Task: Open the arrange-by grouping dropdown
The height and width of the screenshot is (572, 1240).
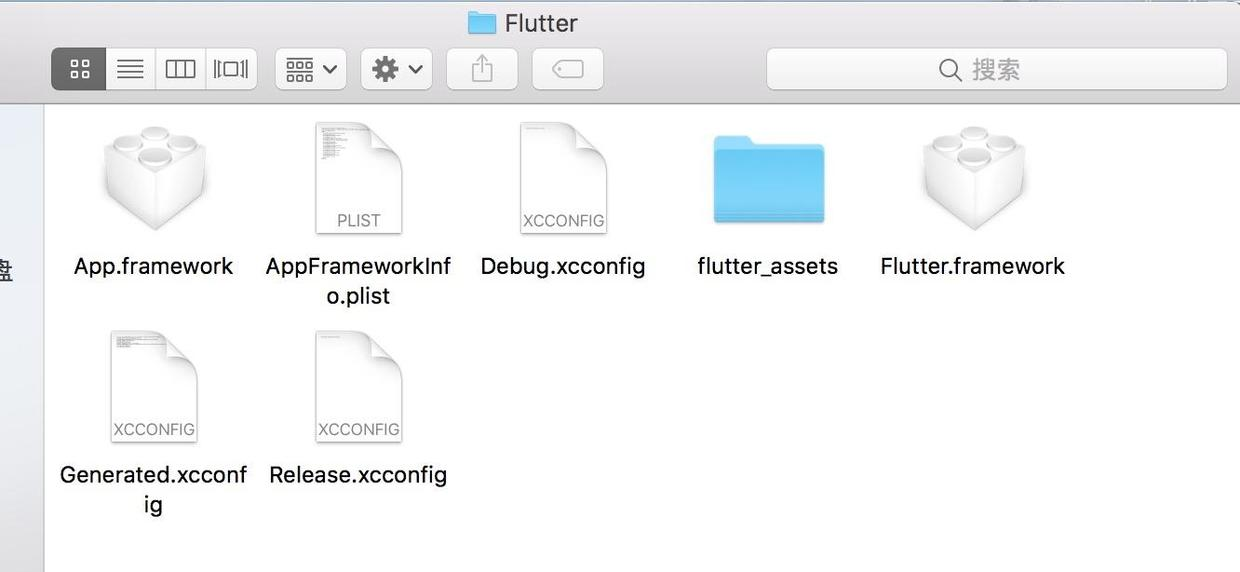Action: (311, 69)
